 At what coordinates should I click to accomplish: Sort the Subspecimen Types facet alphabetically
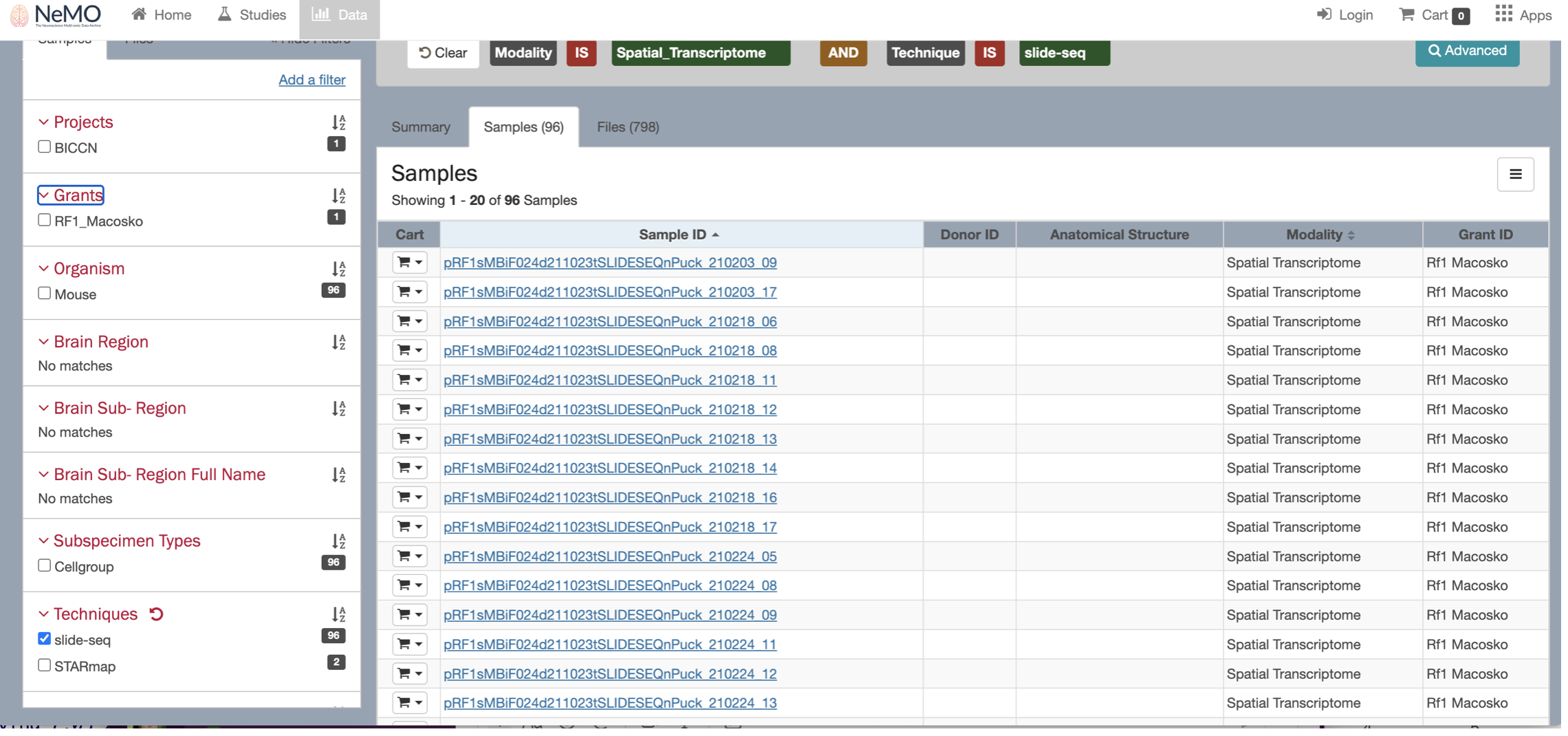(338, 541)
